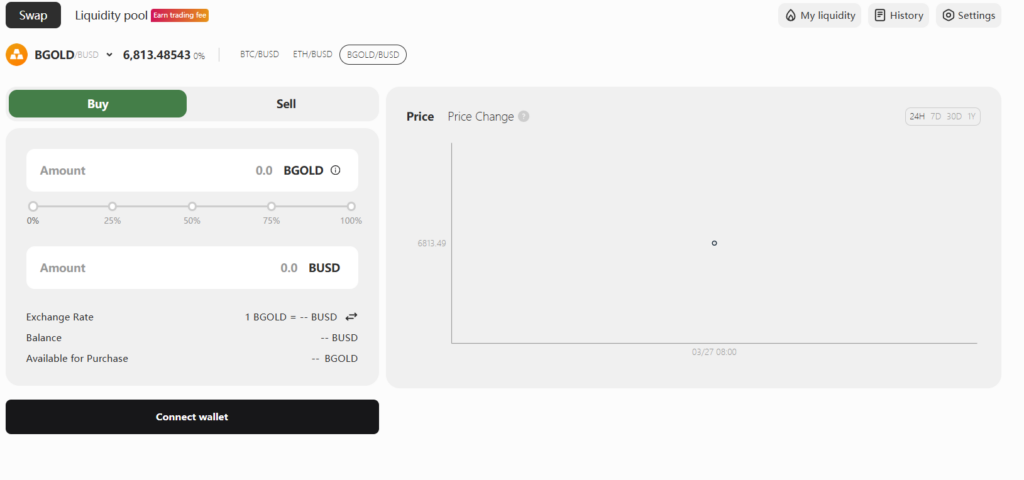The width and height of the screenshot is (1024, 480).
Task: Click the Connect wallet button
Action: tap(192, 417)
